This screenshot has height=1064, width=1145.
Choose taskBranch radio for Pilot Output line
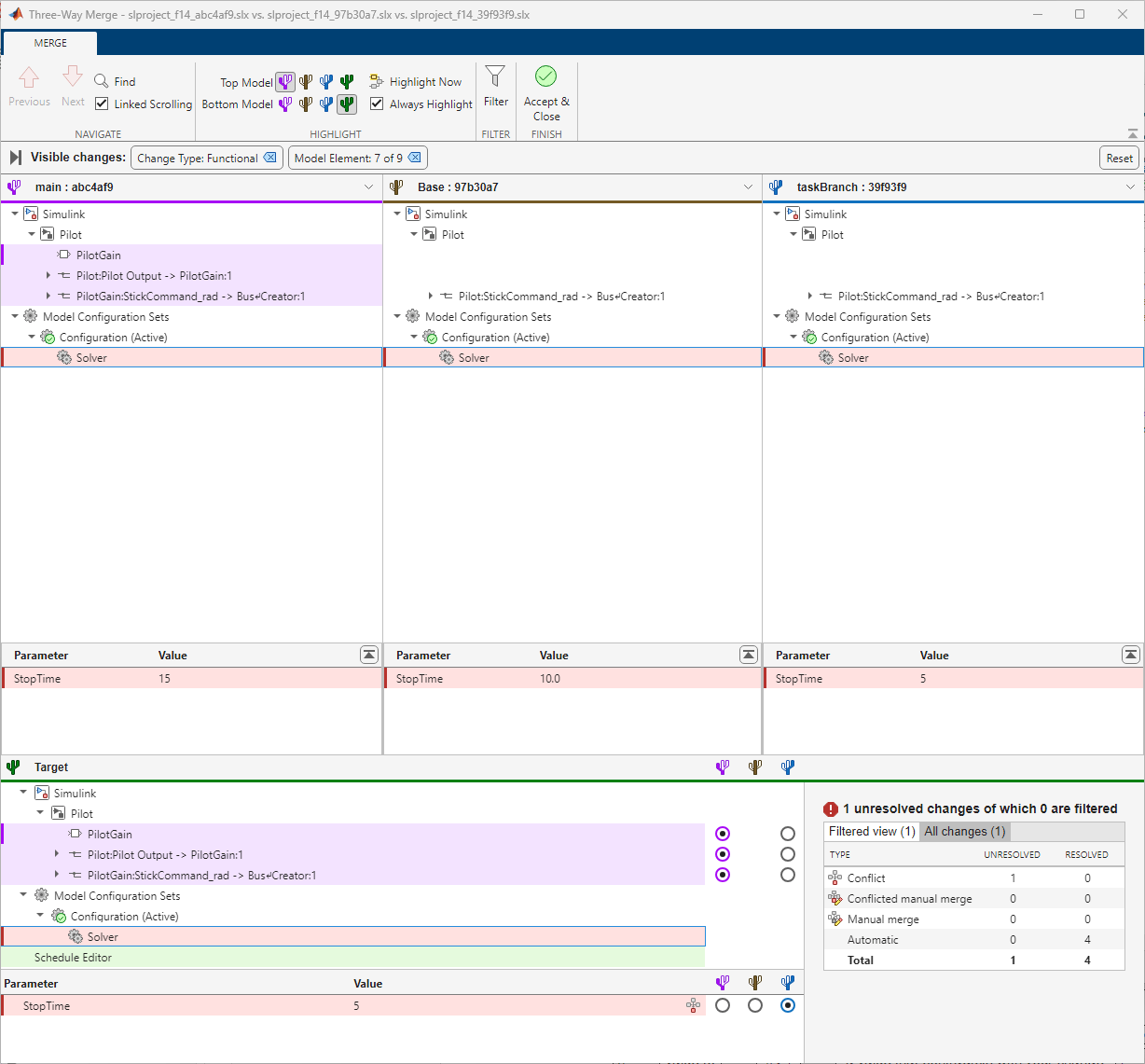788,854
